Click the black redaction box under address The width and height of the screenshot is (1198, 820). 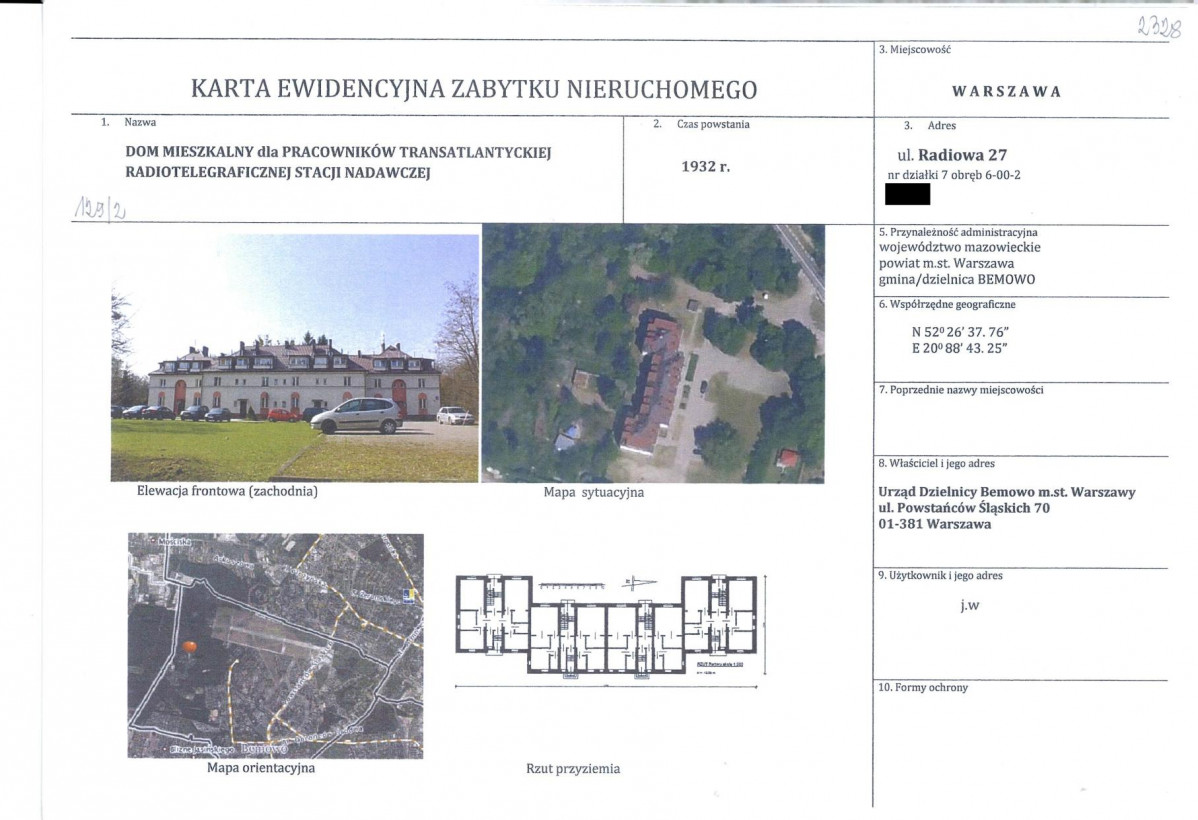907,194
